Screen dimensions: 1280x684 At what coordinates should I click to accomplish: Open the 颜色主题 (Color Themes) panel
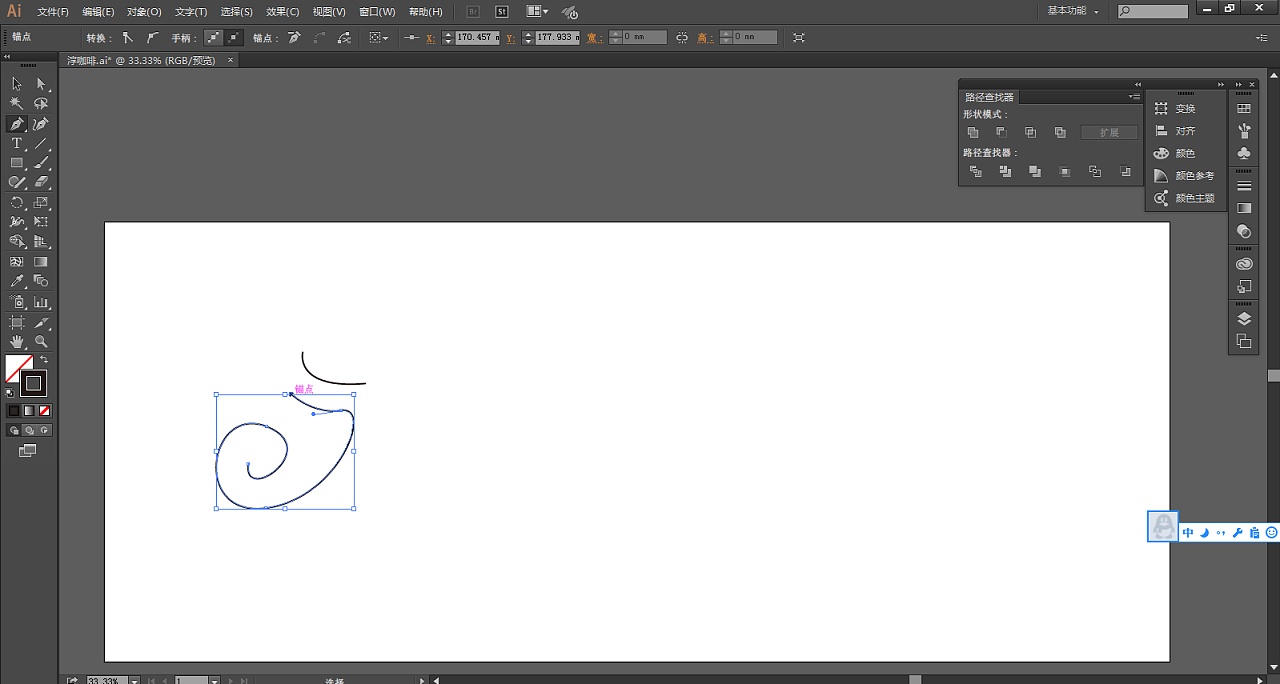coord(1186,198)
